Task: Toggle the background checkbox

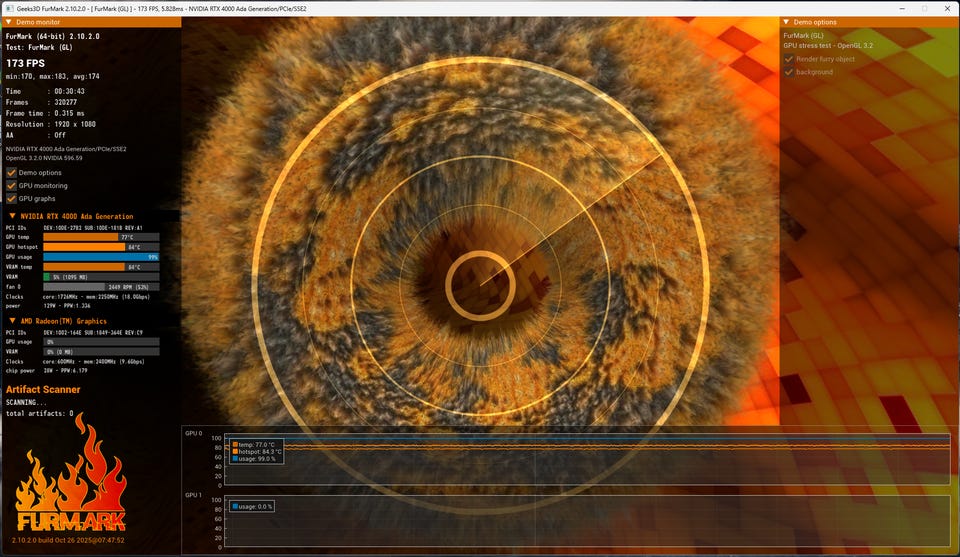Action: click(789, 72)
